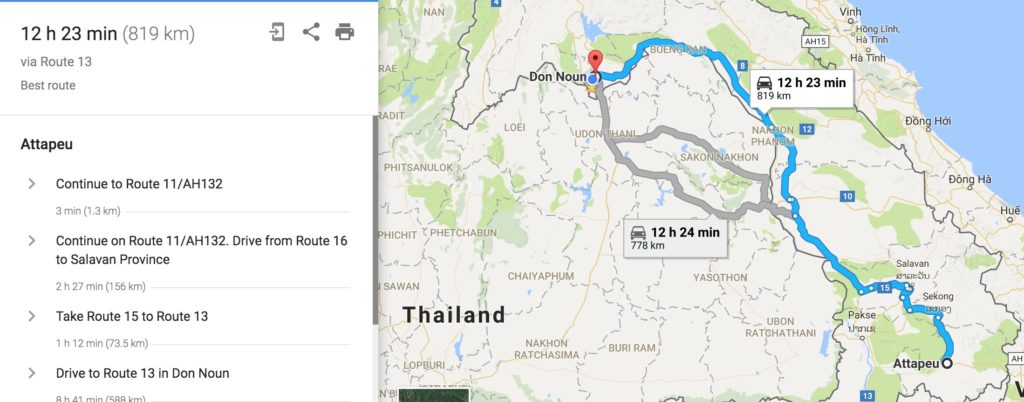The width and height of the screenshot is (1024, 402).
Task: Select the car icon in 12 h 24 min label
Action: coord(638,232)
